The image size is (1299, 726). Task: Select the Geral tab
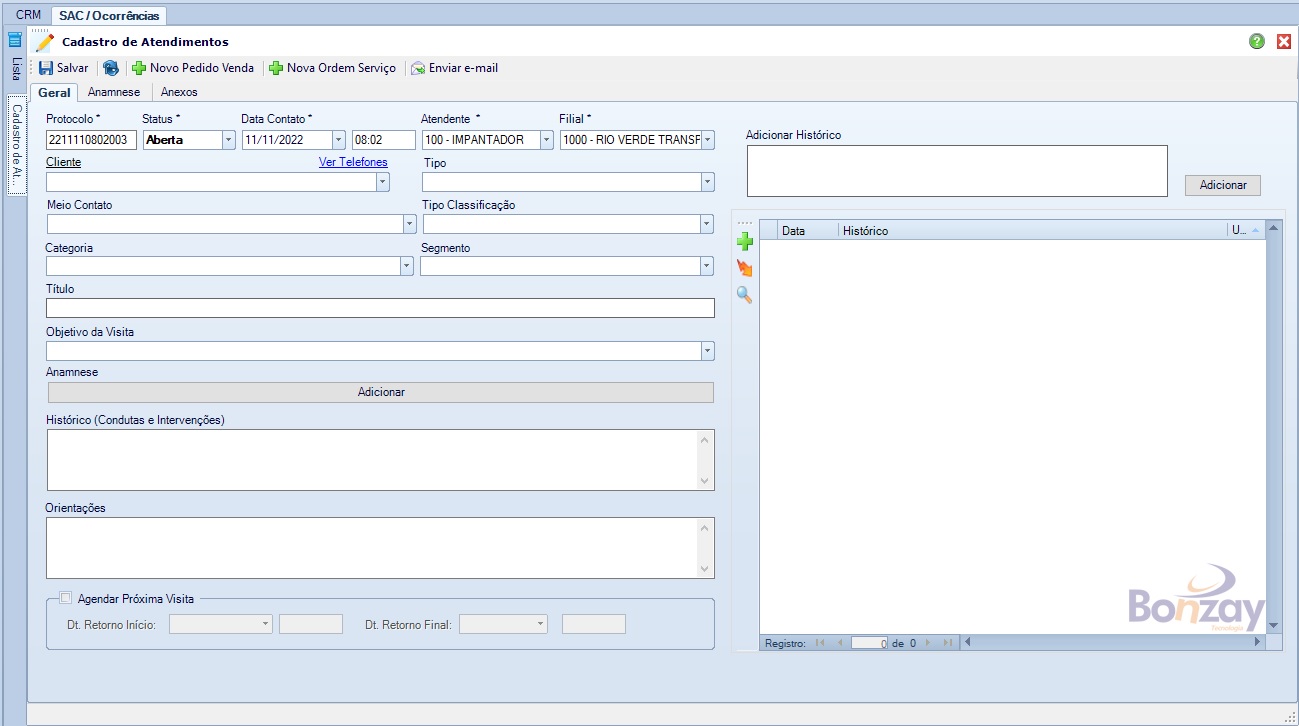coord(54,92)
